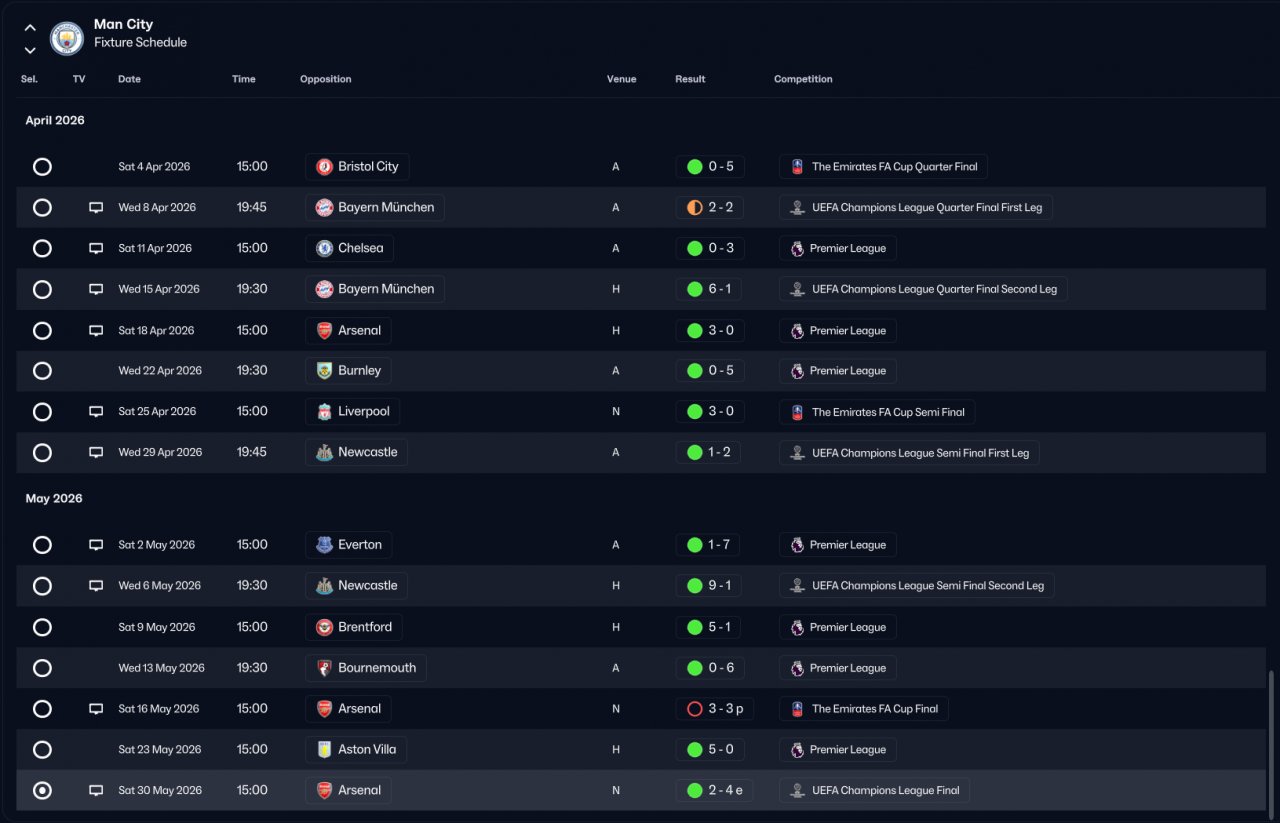Select the Brentford fixture radio button
The image size is (1280, 823).
42,628
